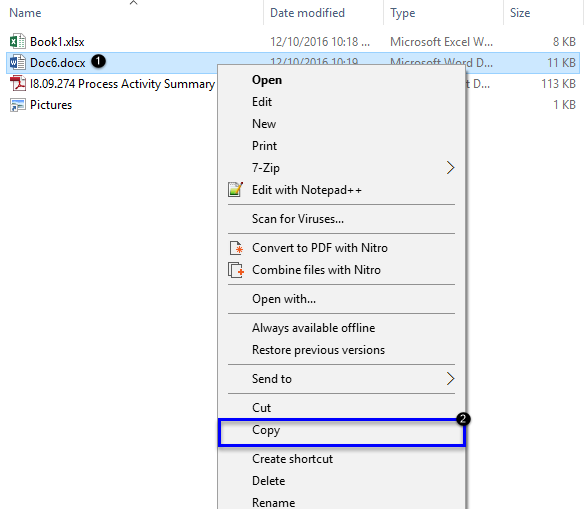Expand the Send to submenu arrow
The width and height of the screenshot is (584, 509).
(x=450, y=379)
